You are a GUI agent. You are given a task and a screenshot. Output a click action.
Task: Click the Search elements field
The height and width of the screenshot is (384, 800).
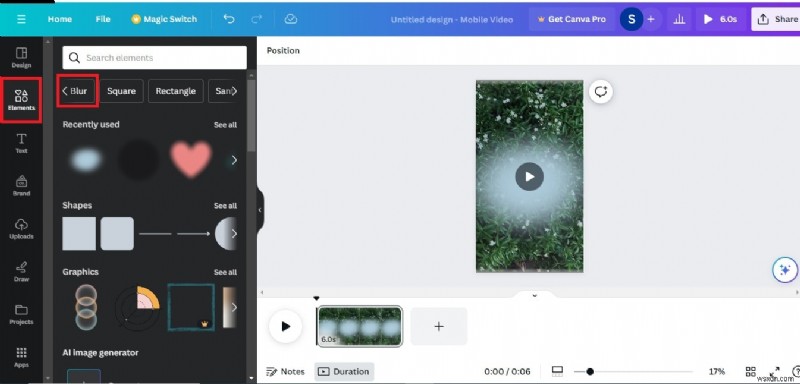[155, 58]
